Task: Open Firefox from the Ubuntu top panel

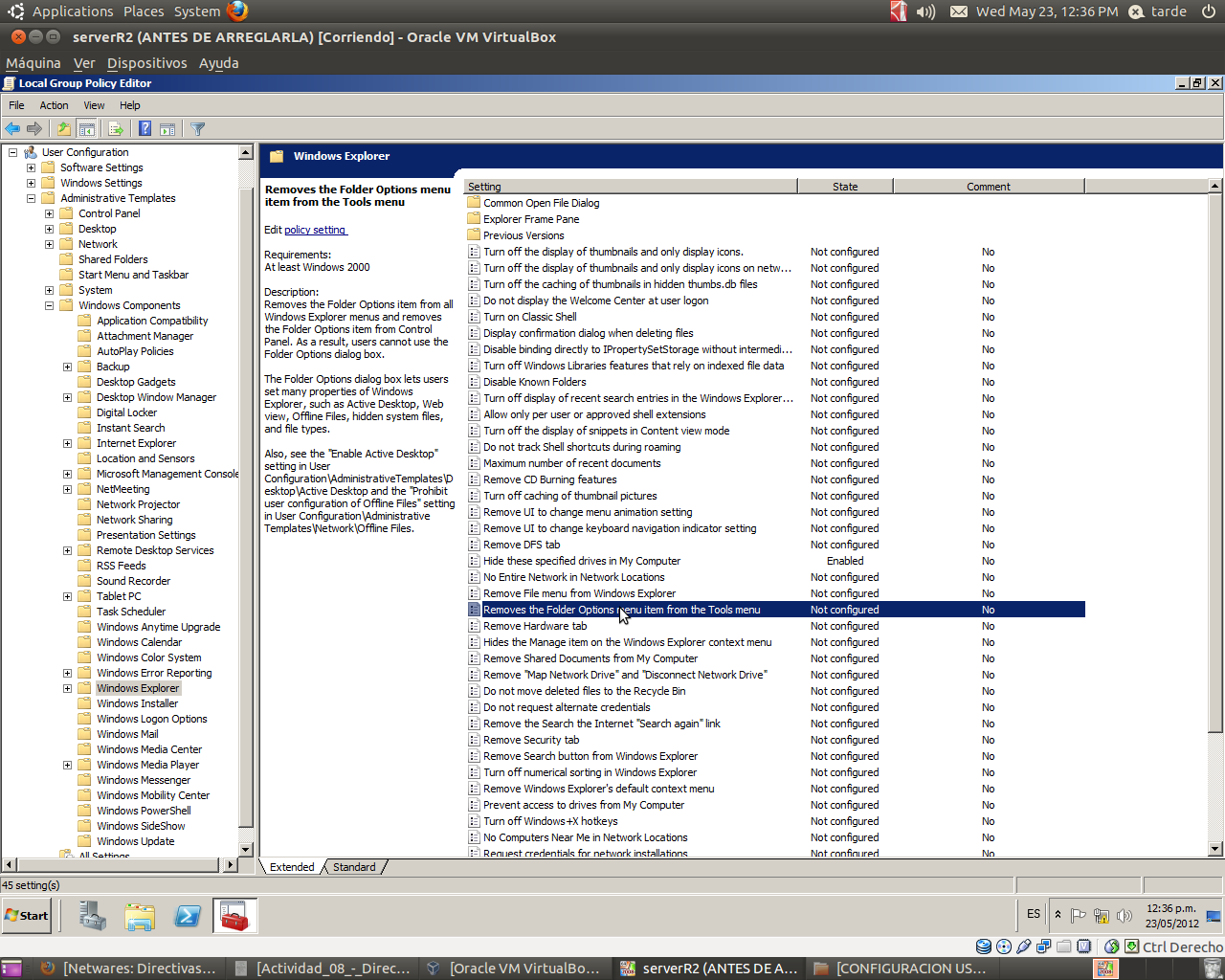Action: click(237, 11)
